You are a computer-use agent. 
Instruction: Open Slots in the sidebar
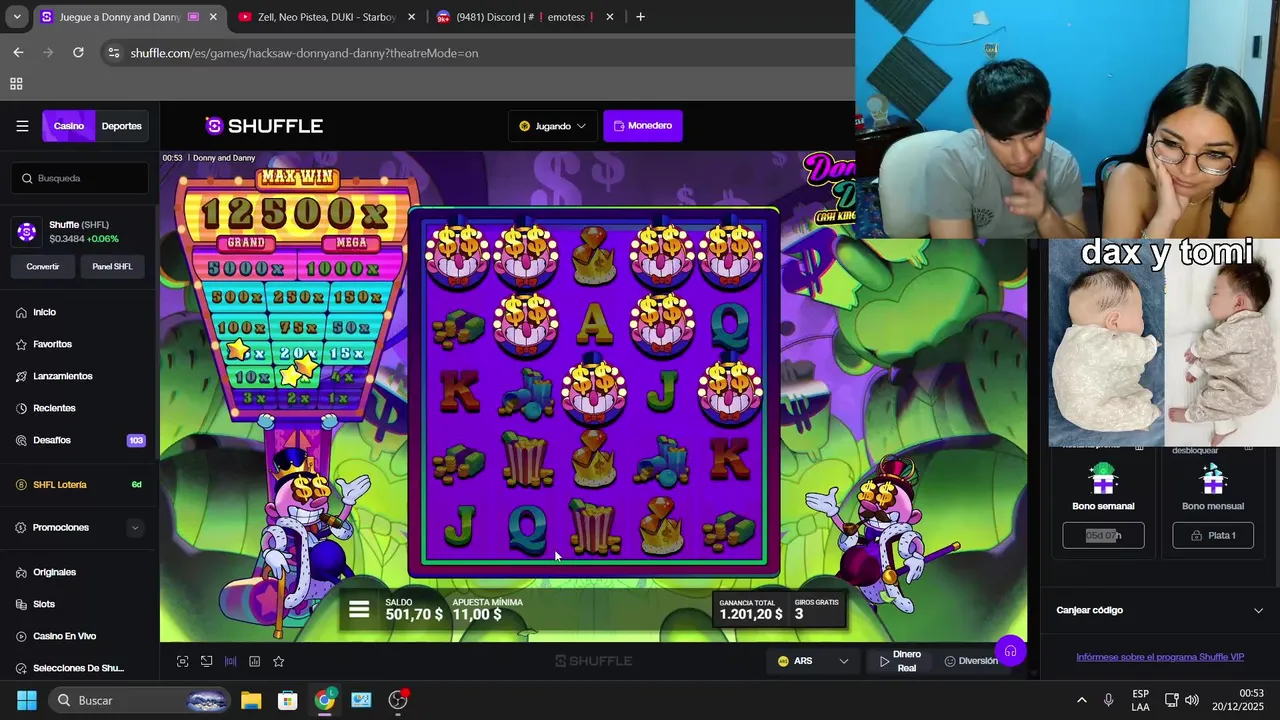[x=43, y=604]
